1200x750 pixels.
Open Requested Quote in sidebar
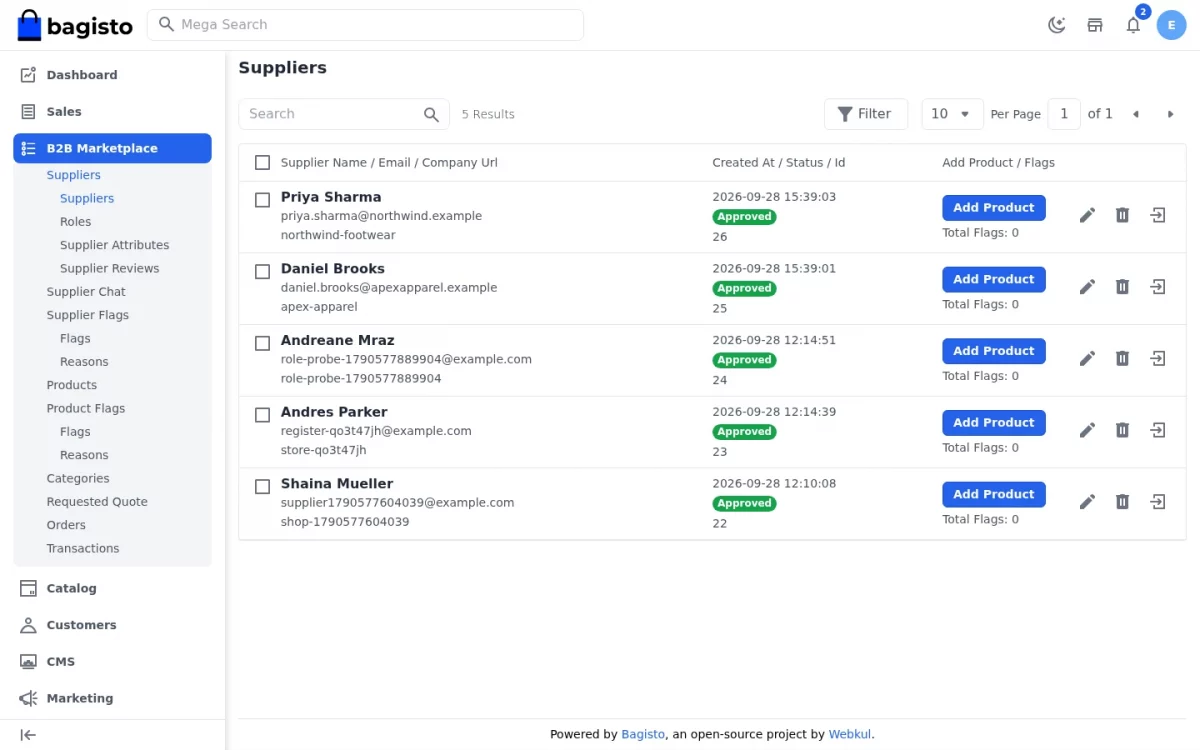[97, 502]
